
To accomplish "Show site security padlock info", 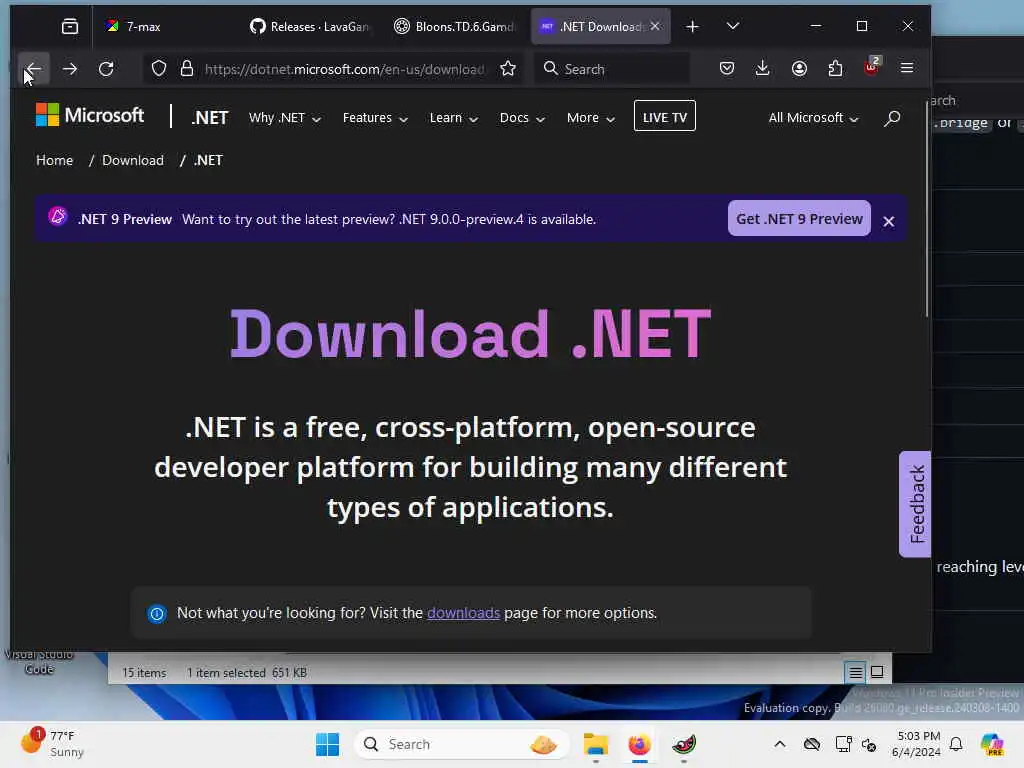I will coord(187,69).
